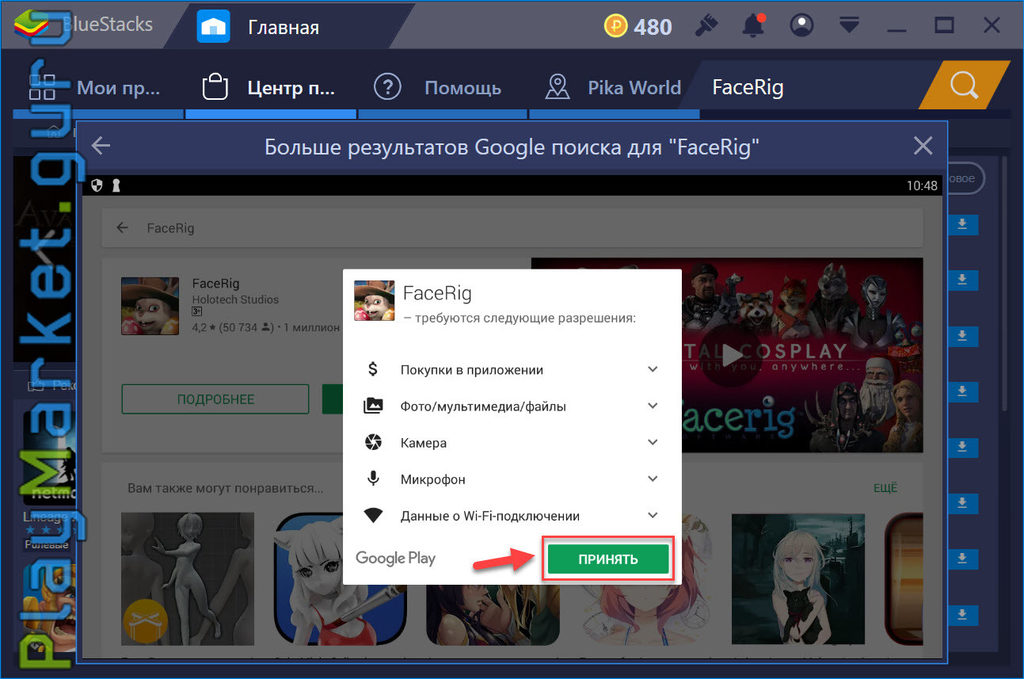1024x679 pixels.
Task: Click the shield icon in Android status bar
Action: (97, 185)
